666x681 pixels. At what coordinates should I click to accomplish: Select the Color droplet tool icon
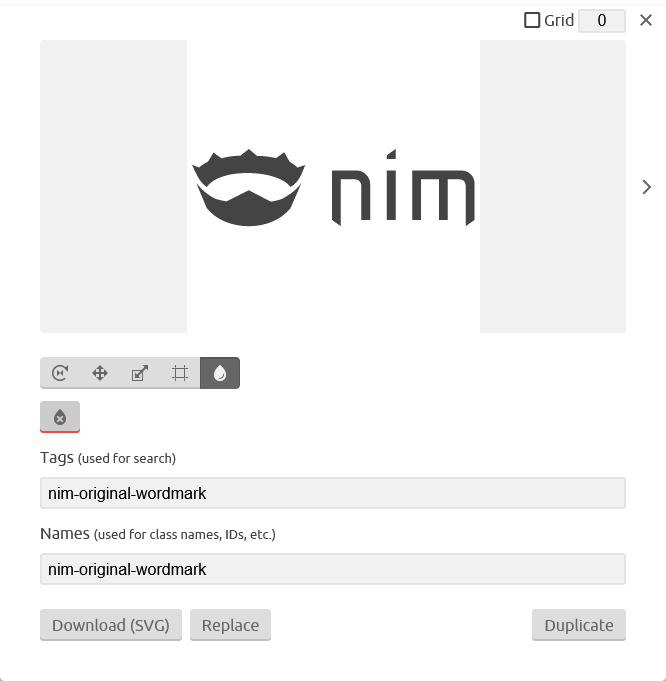220,373
